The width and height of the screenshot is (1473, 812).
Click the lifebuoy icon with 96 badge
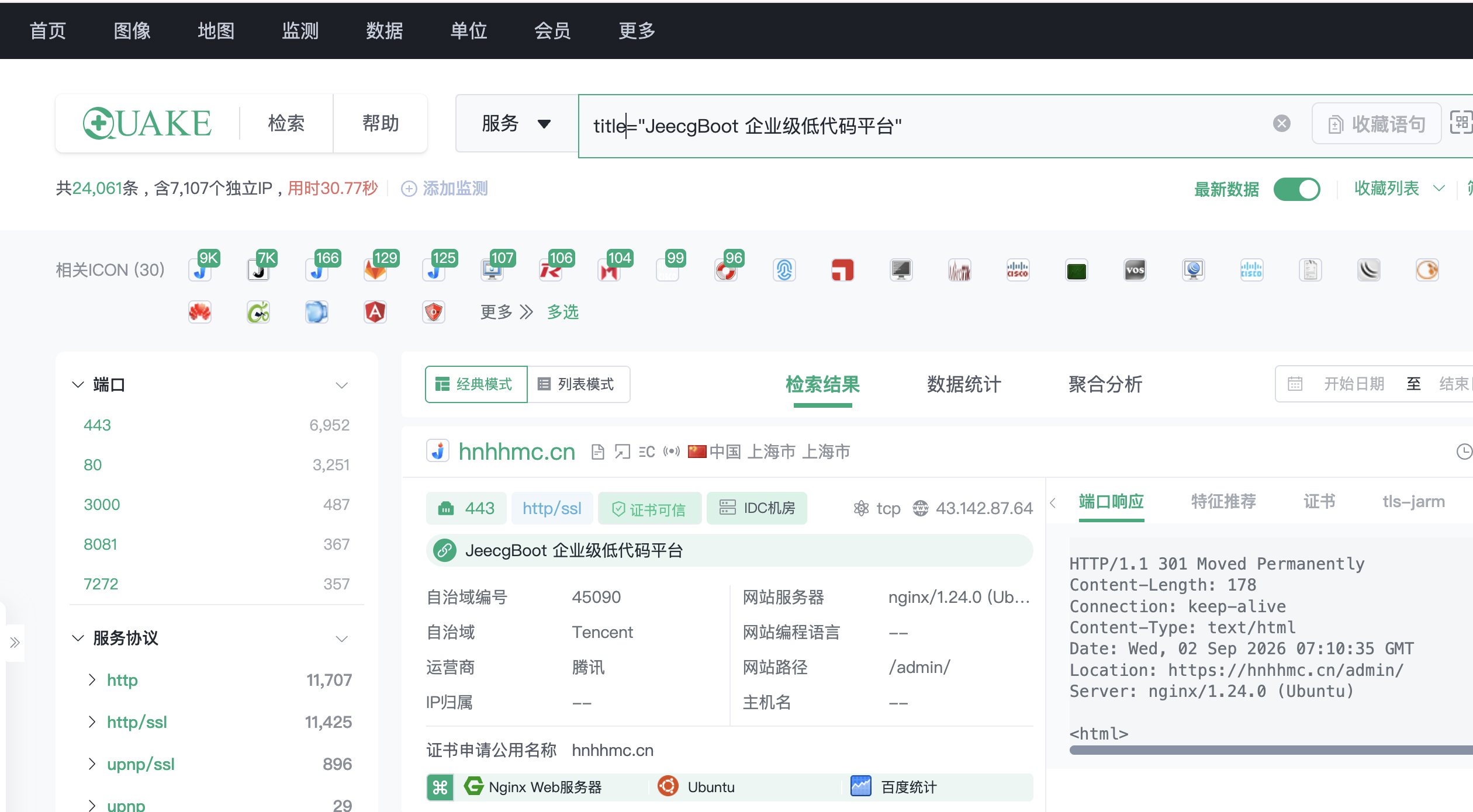tap(726, 270)
